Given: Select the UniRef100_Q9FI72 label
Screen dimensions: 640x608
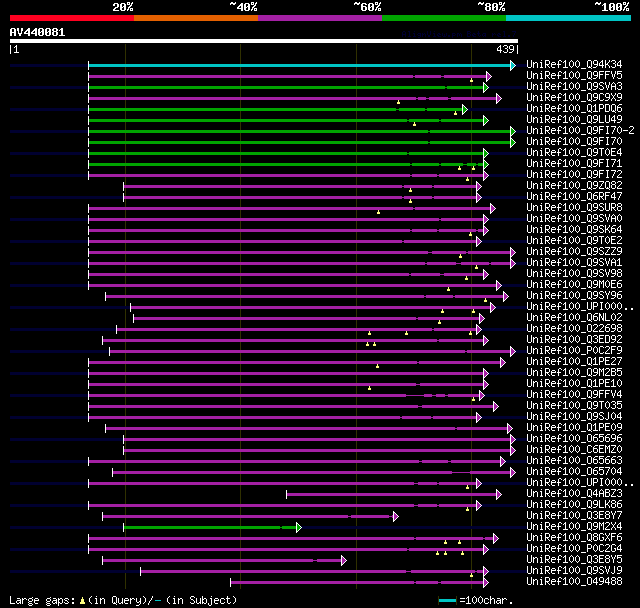Looking at the screenshot, I should (x=574, y=174).
